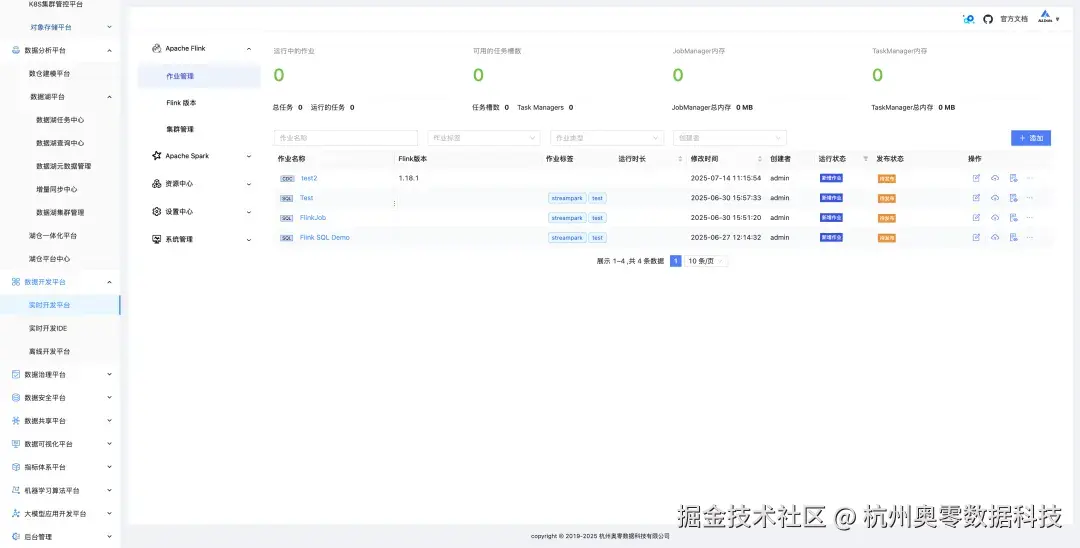Expand the 设置中心 submenu chevron
This screenshot has height=548, width=1080.
pos(249,212)
